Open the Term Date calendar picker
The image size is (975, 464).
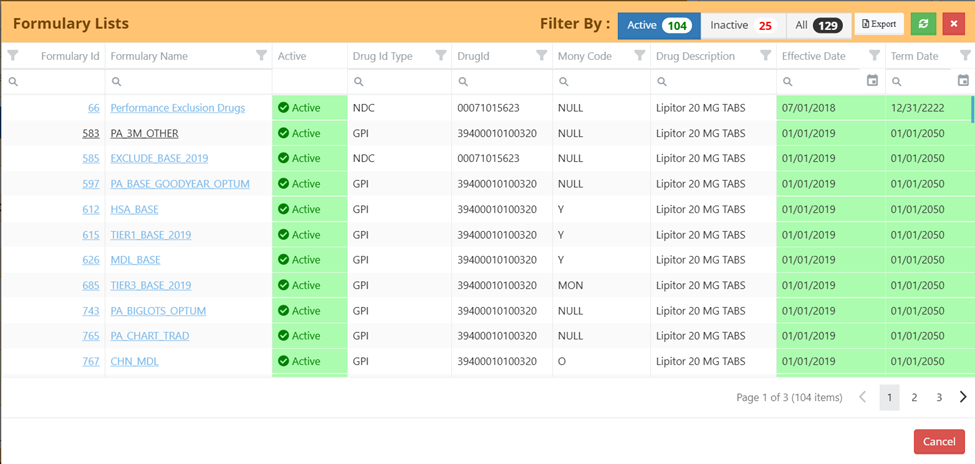tap(963, 81)
